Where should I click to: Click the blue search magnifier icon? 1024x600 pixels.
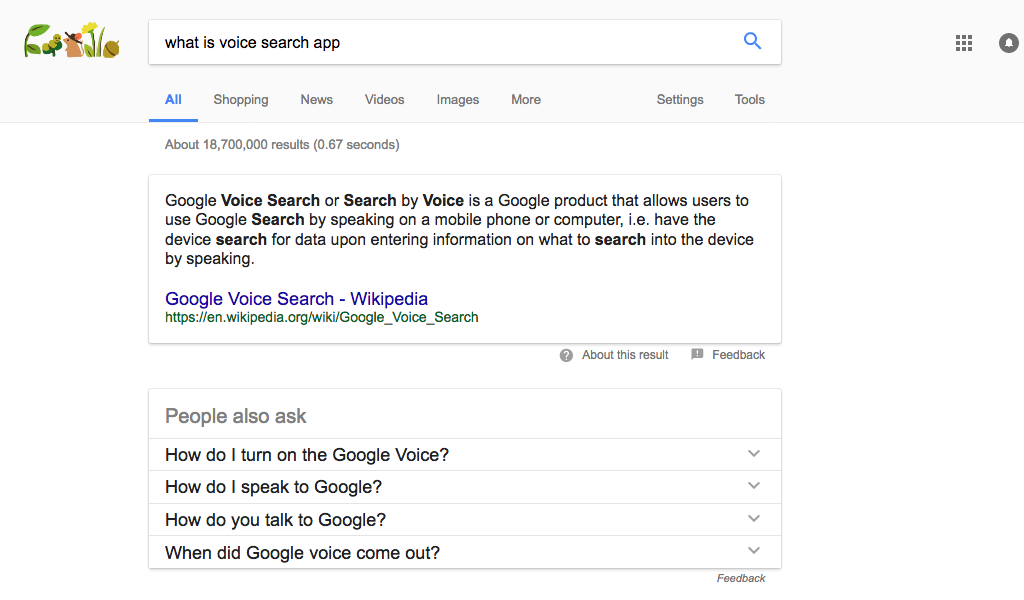(752, 41)
